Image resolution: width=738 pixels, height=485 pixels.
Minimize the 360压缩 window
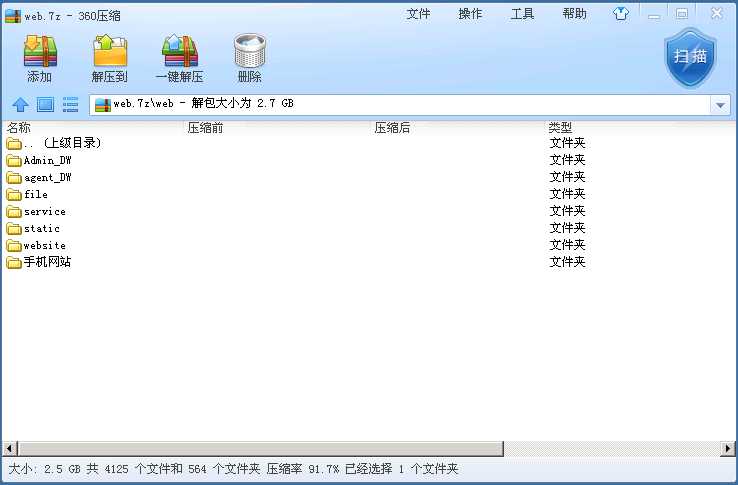click(x=653, y=15)
